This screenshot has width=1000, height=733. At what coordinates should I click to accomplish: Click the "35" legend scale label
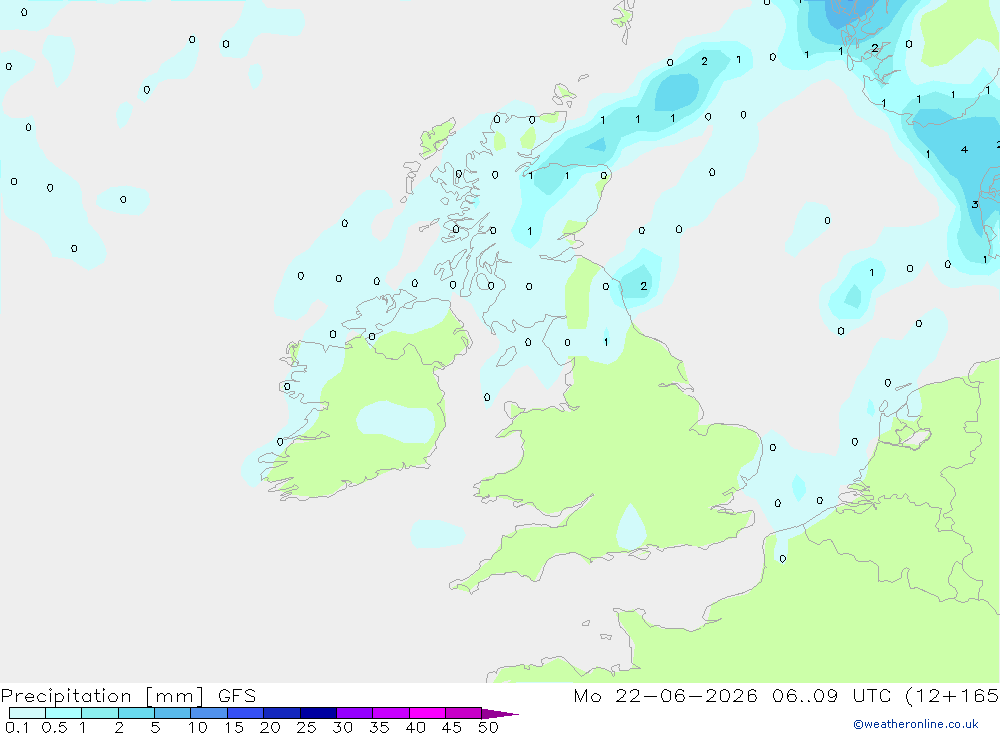tap(379, 727)
